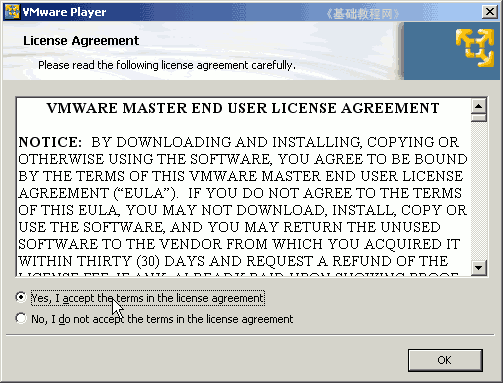503x383 pixels.
Task: Click the Chinese watermark in the title bar
Action: tap(362, 14)
